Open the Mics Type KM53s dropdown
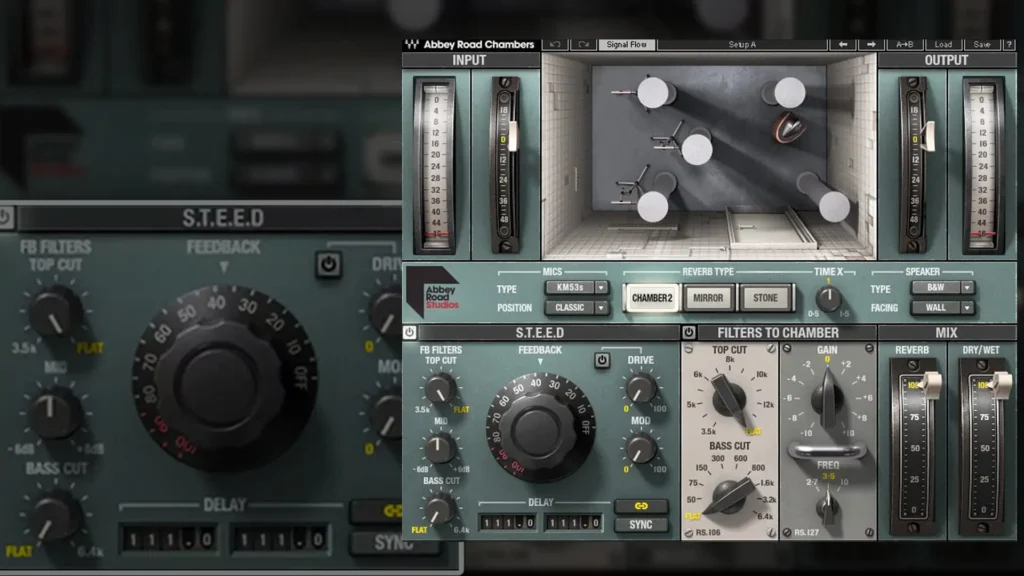Viewport: 1024px width, 576px height. (x=575, y=287)
